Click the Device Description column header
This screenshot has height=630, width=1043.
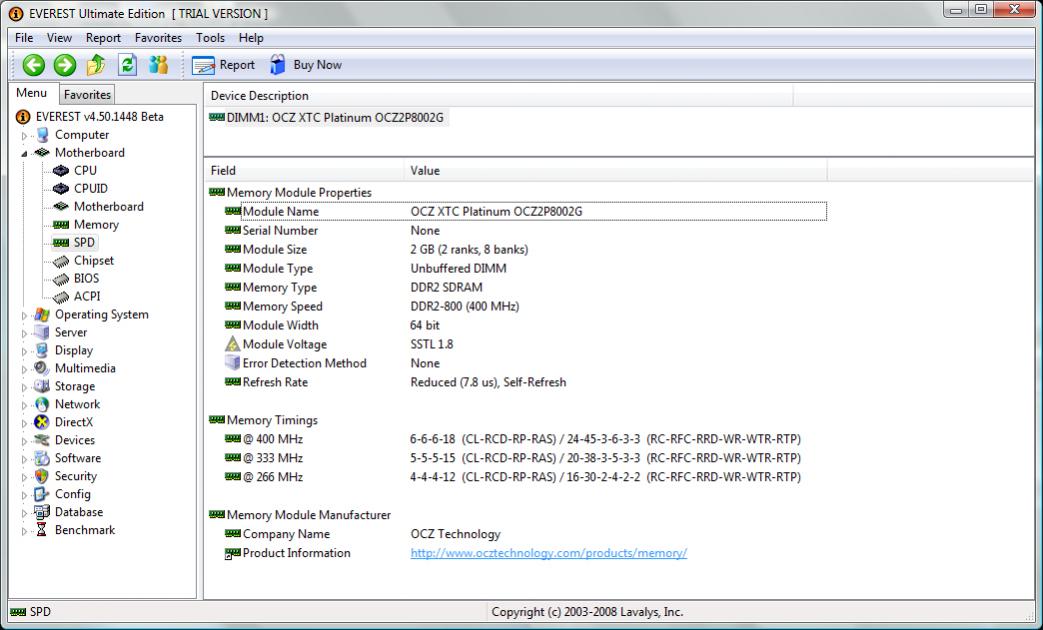[499, 95]
